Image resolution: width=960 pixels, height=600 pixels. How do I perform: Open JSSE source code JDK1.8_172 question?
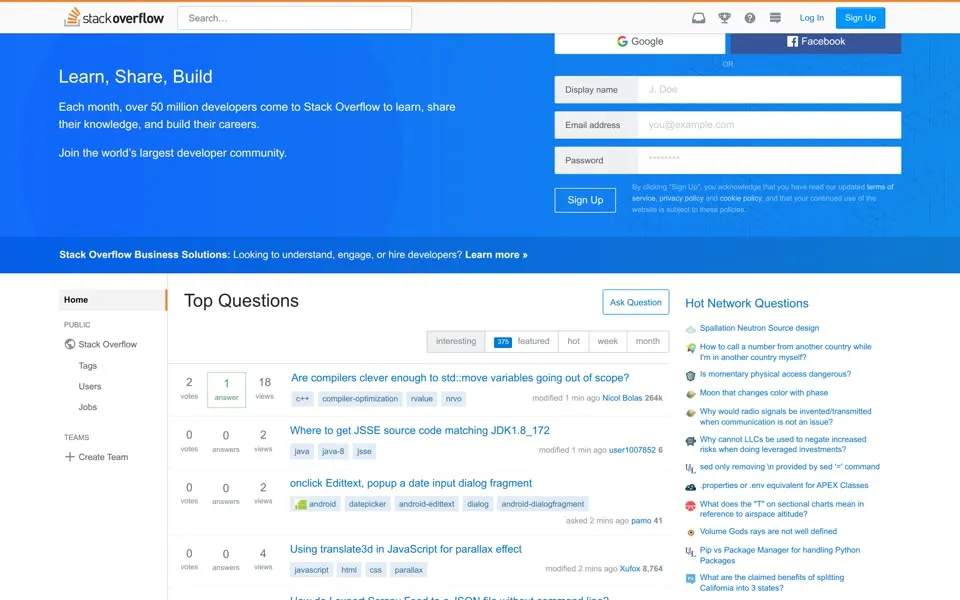pyautogui.click(x=419, y=430)
